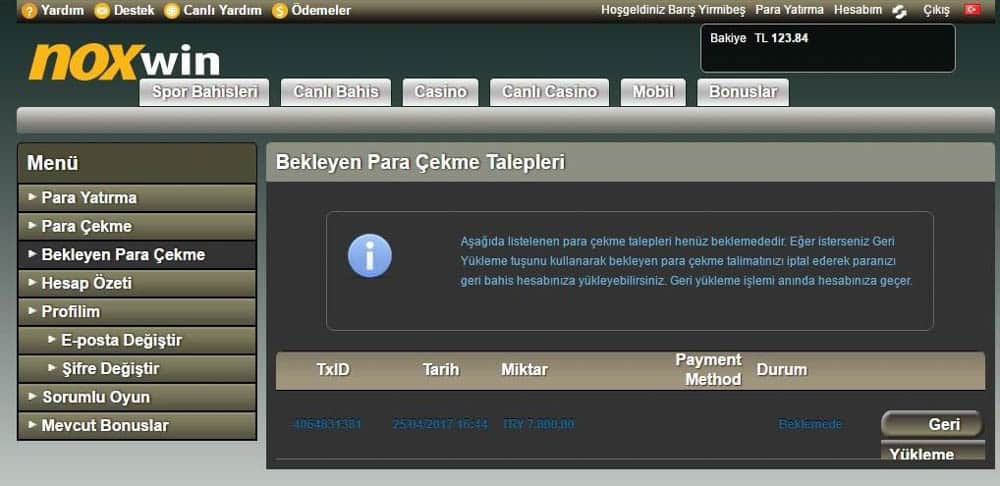Click the Geri Yükleme button
Viewport: 1000px width, 486px height.
[x=932, y=437]
